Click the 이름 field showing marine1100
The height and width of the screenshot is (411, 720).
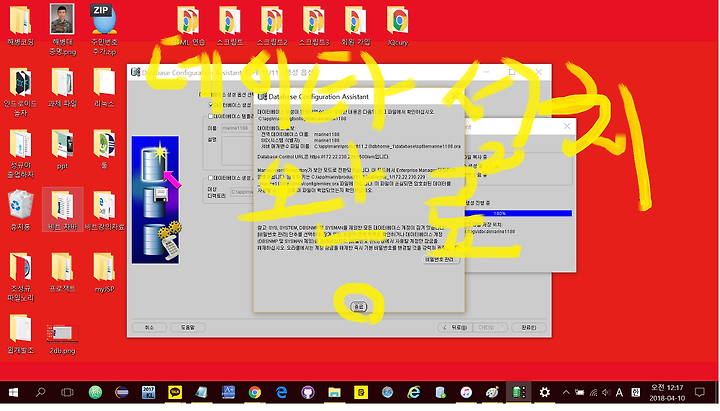pyautogui.click(x=237, y=128)
